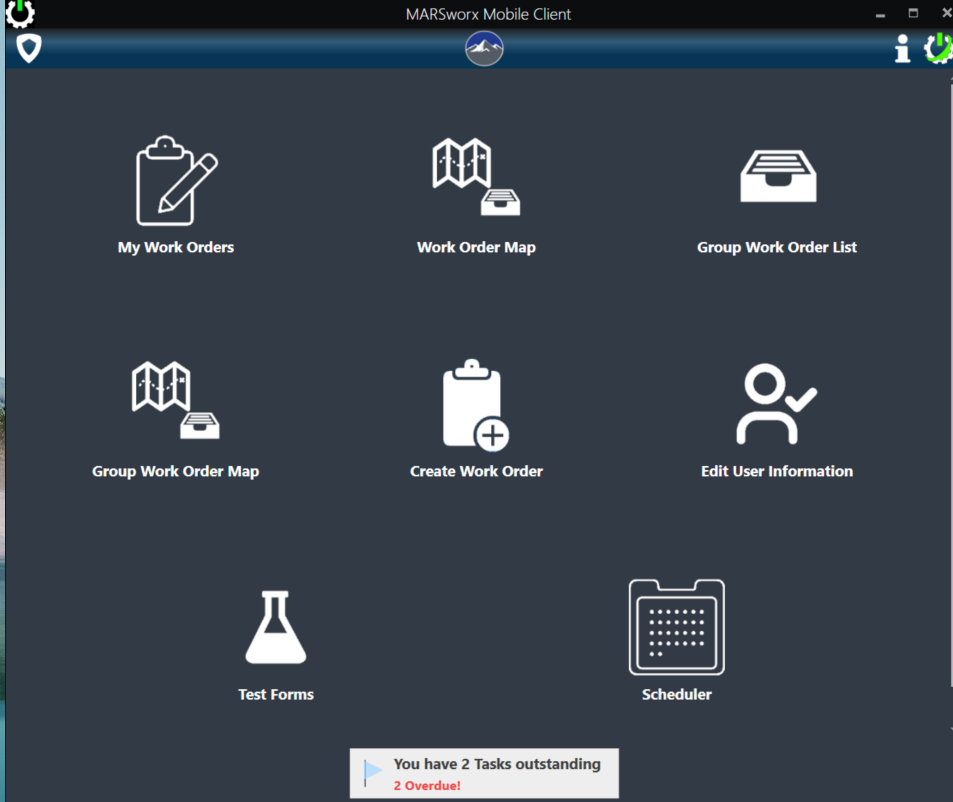Open the Work Order Map icon

[476, 177]
